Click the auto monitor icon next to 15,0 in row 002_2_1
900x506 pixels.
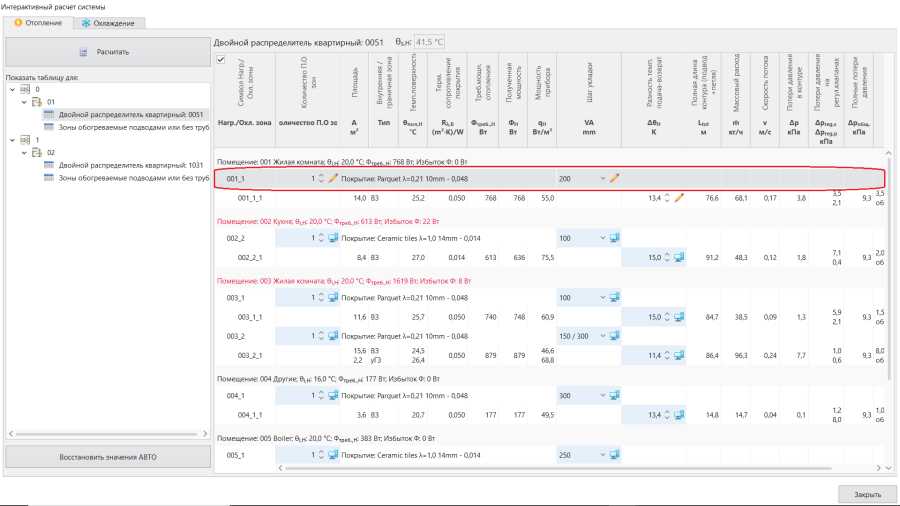point(679,258)
